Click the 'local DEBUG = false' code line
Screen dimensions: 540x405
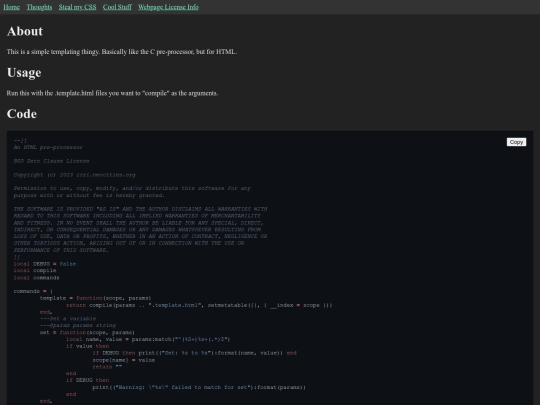pos(45,264)
